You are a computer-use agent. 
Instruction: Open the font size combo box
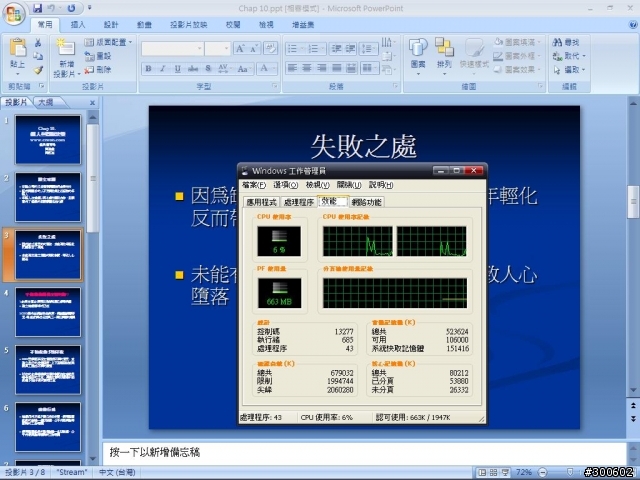point(218,49)
